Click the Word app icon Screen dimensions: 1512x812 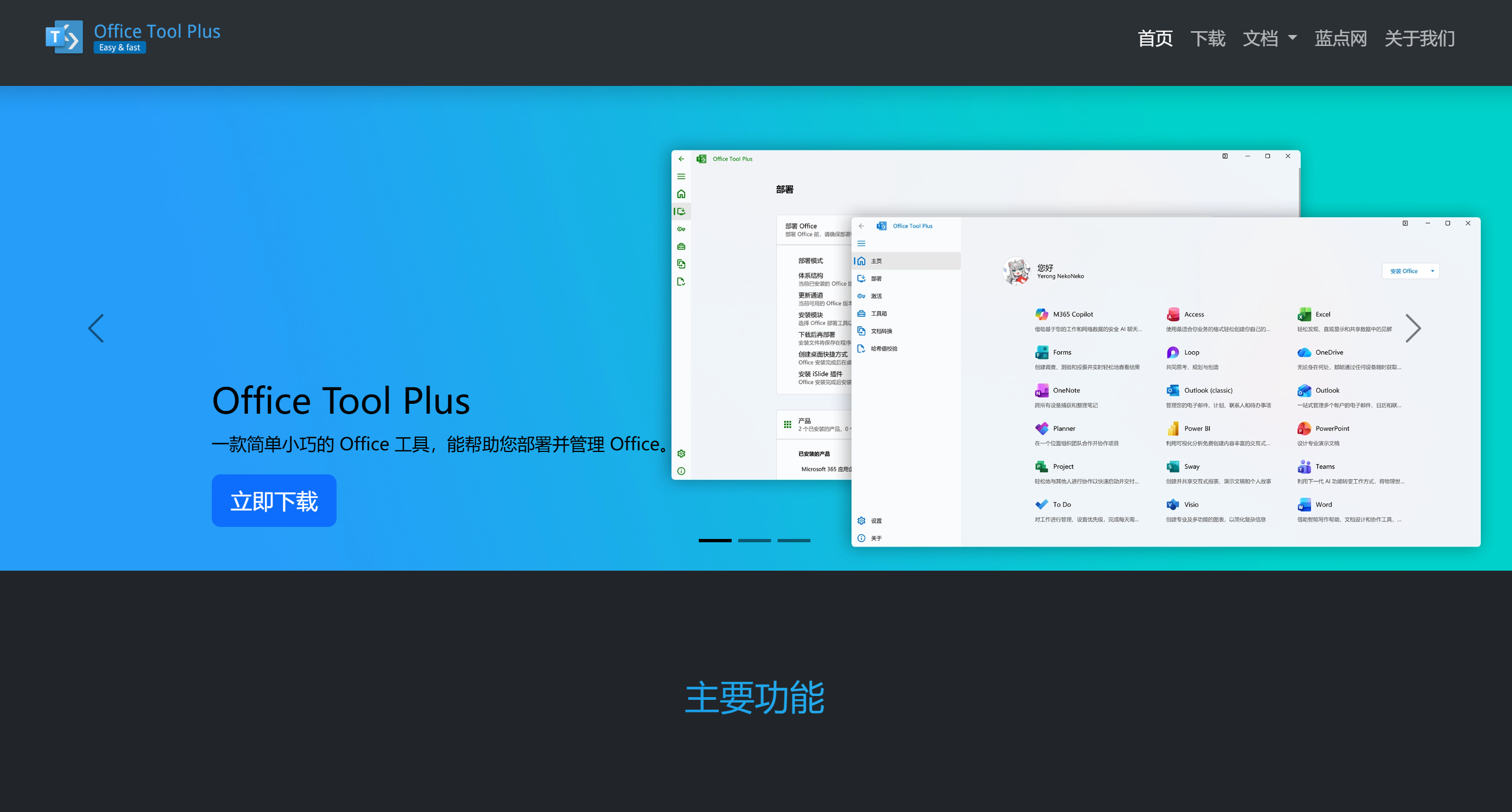(1304, 504)
